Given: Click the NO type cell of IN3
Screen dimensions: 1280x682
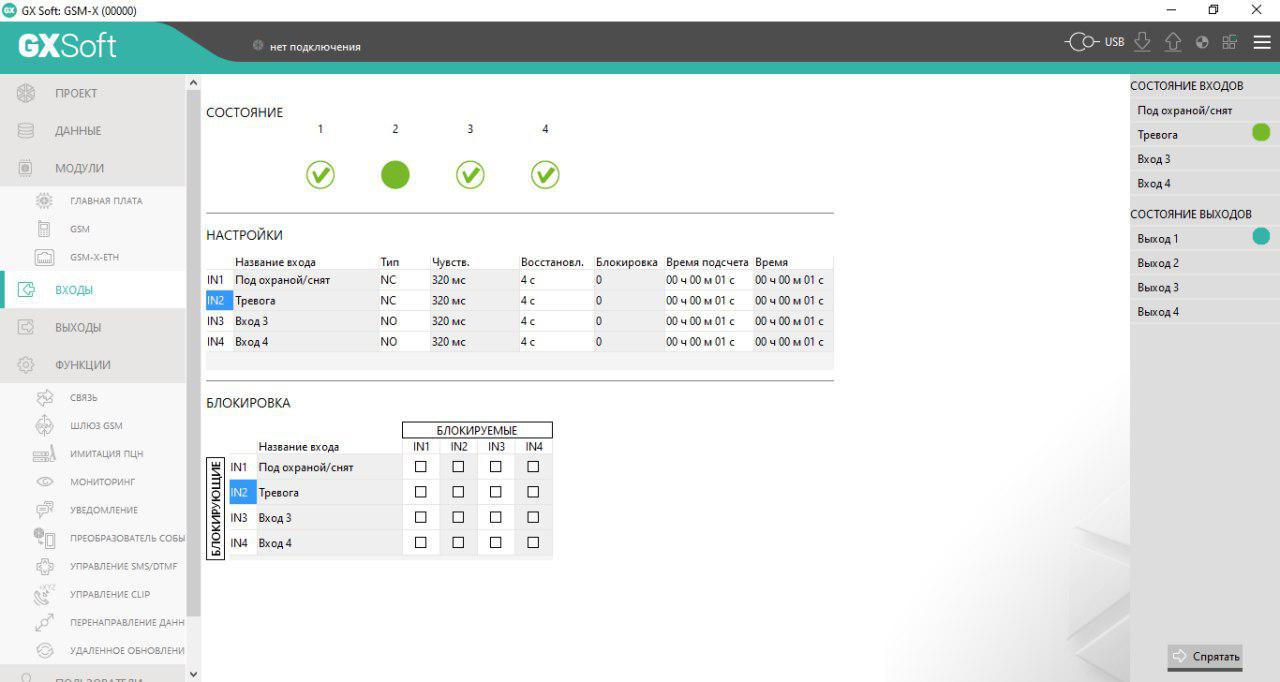Looking at the screenshot, I should pos(403,321).
